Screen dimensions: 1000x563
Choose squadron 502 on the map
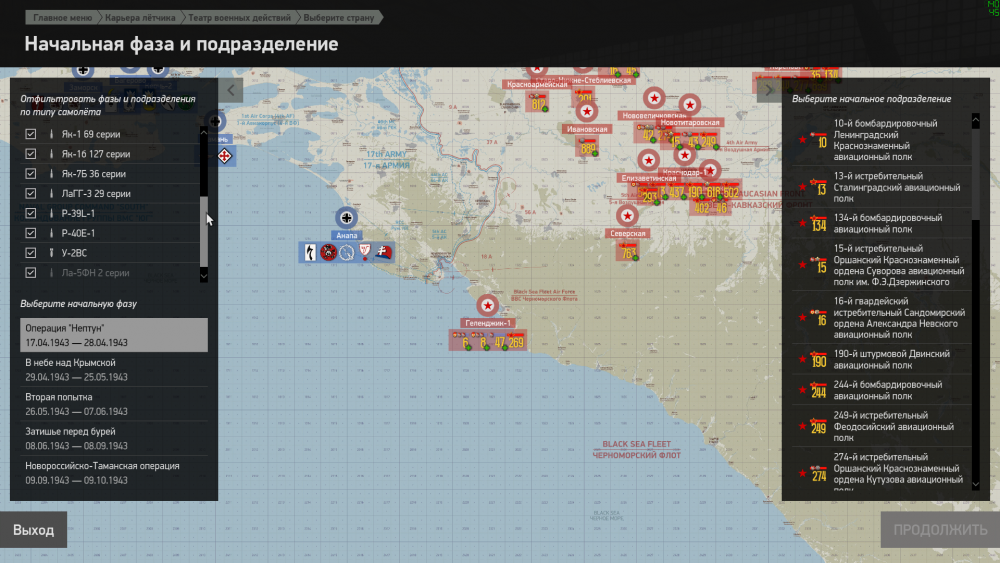[731, 191]
